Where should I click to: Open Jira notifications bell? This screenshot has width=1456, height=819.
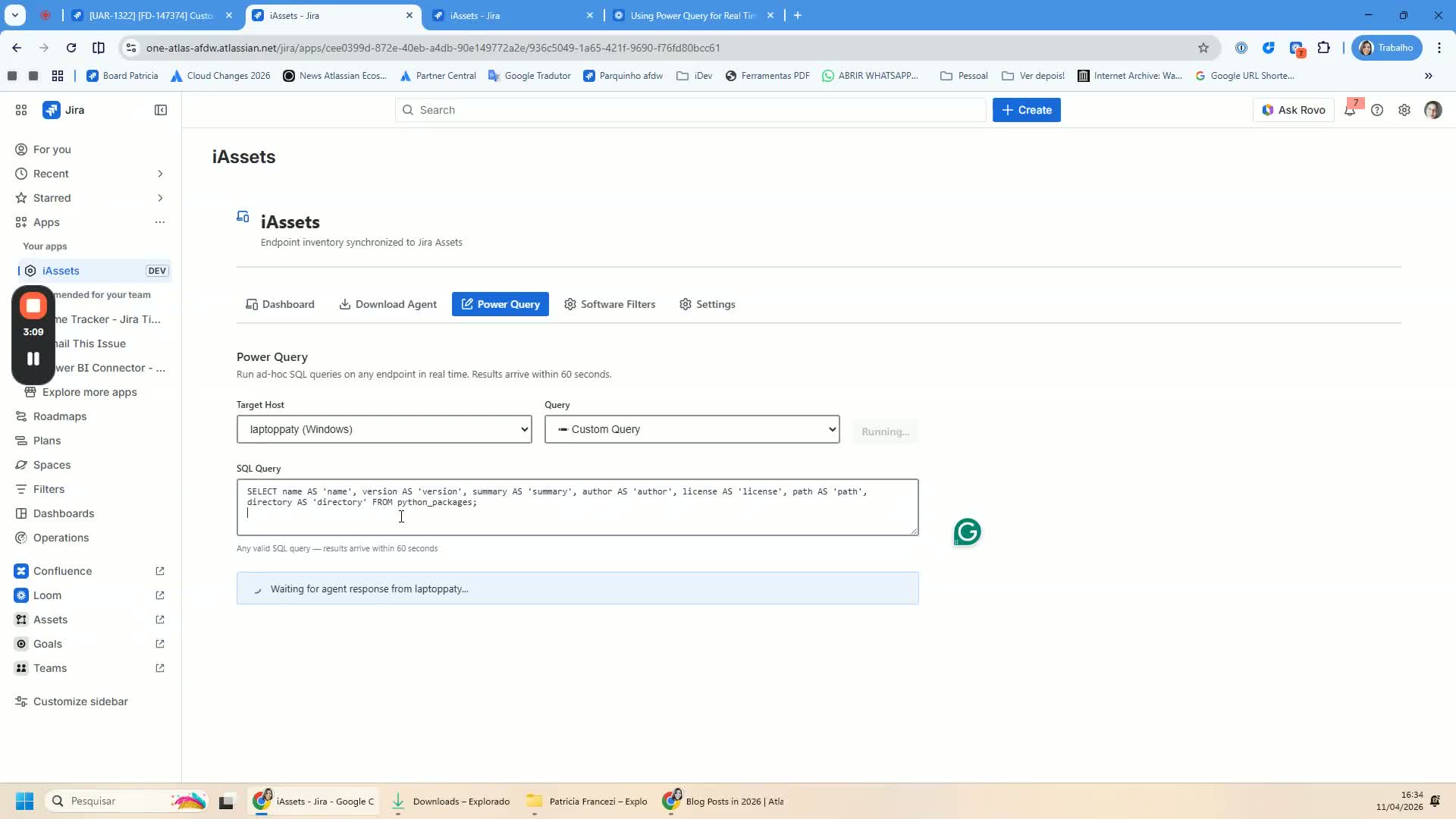(1350, 110)
